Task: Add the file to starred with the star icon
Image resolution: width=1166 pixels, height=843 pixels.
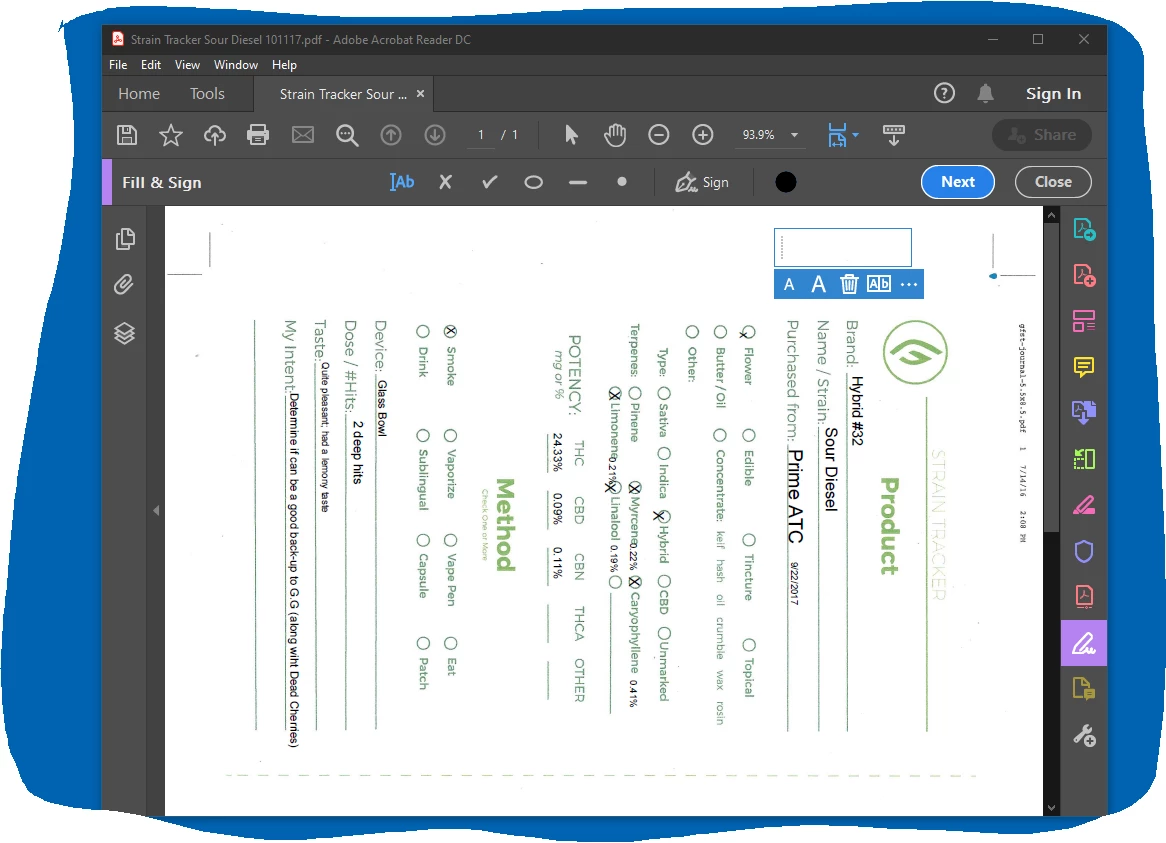Action: [x=171, y=135]
